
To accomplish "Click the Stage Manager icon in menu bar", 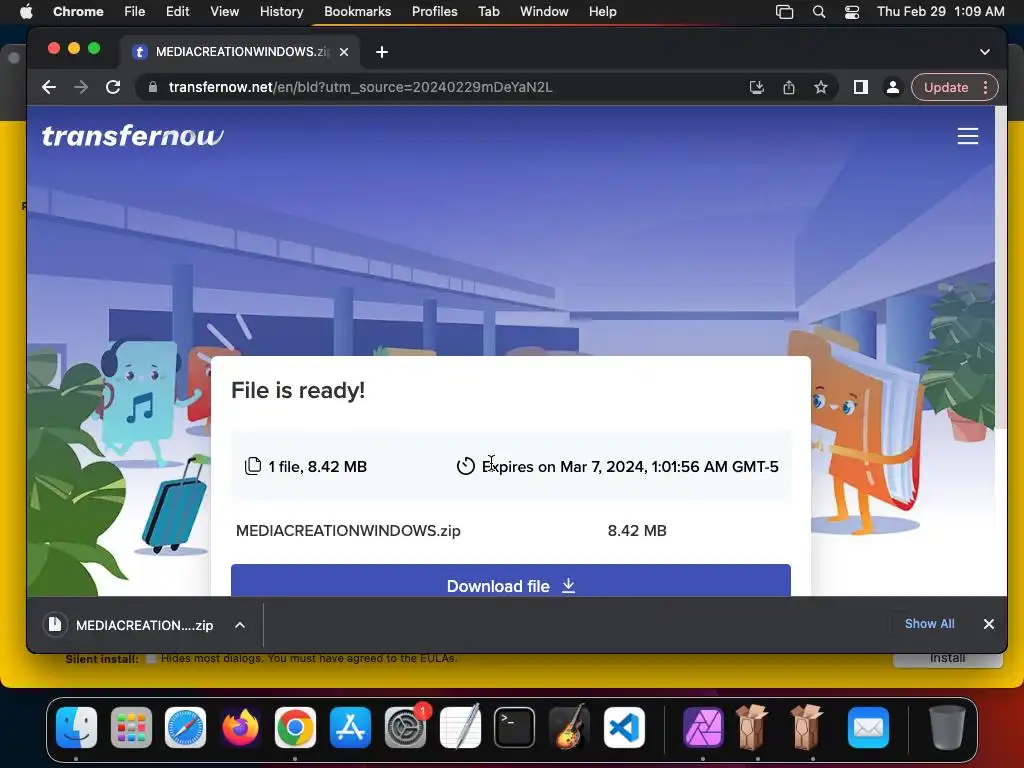I will click(x=784, y=11).
